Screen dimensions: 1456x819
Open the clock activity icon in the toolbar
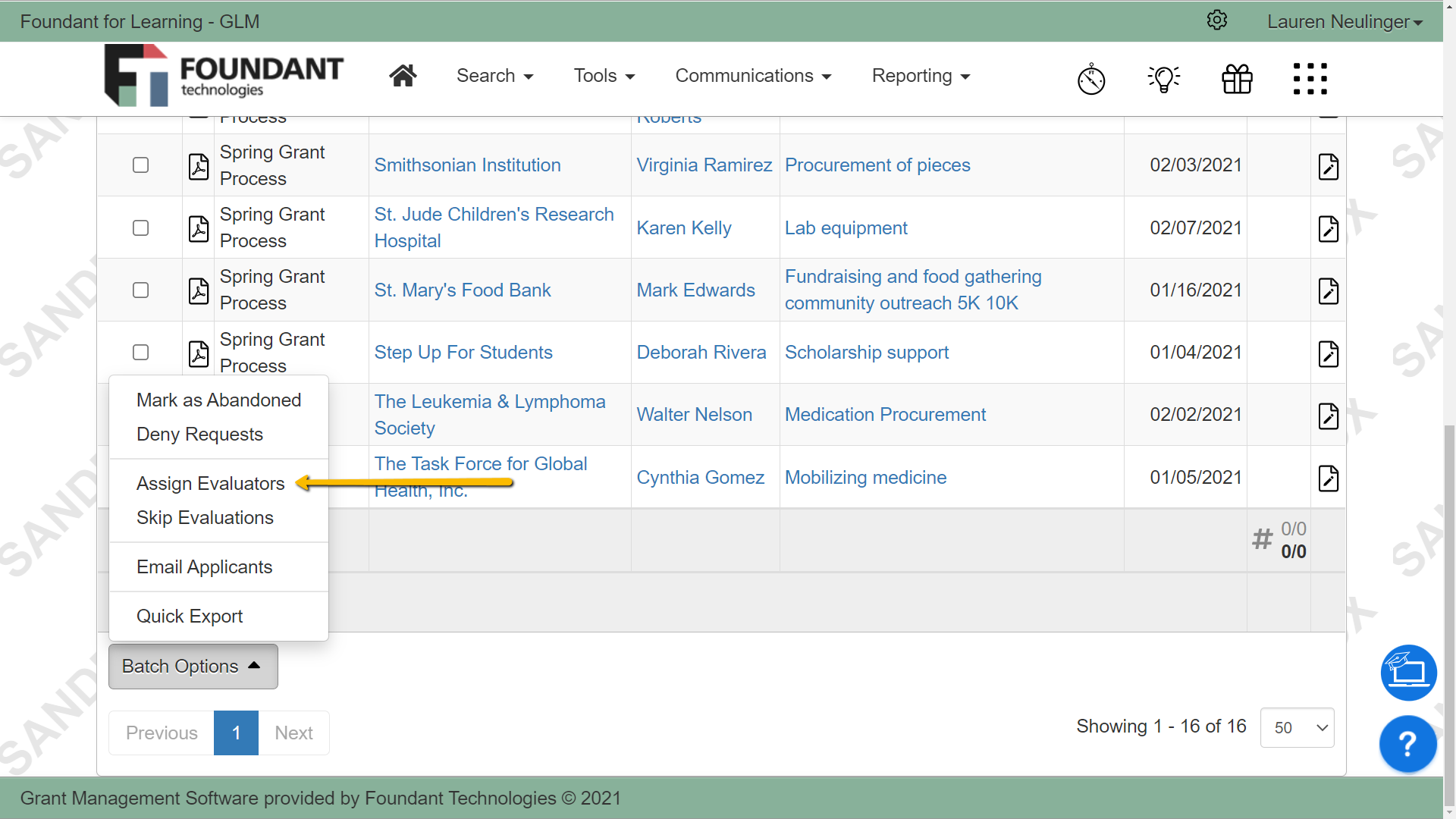point(1090,78)
